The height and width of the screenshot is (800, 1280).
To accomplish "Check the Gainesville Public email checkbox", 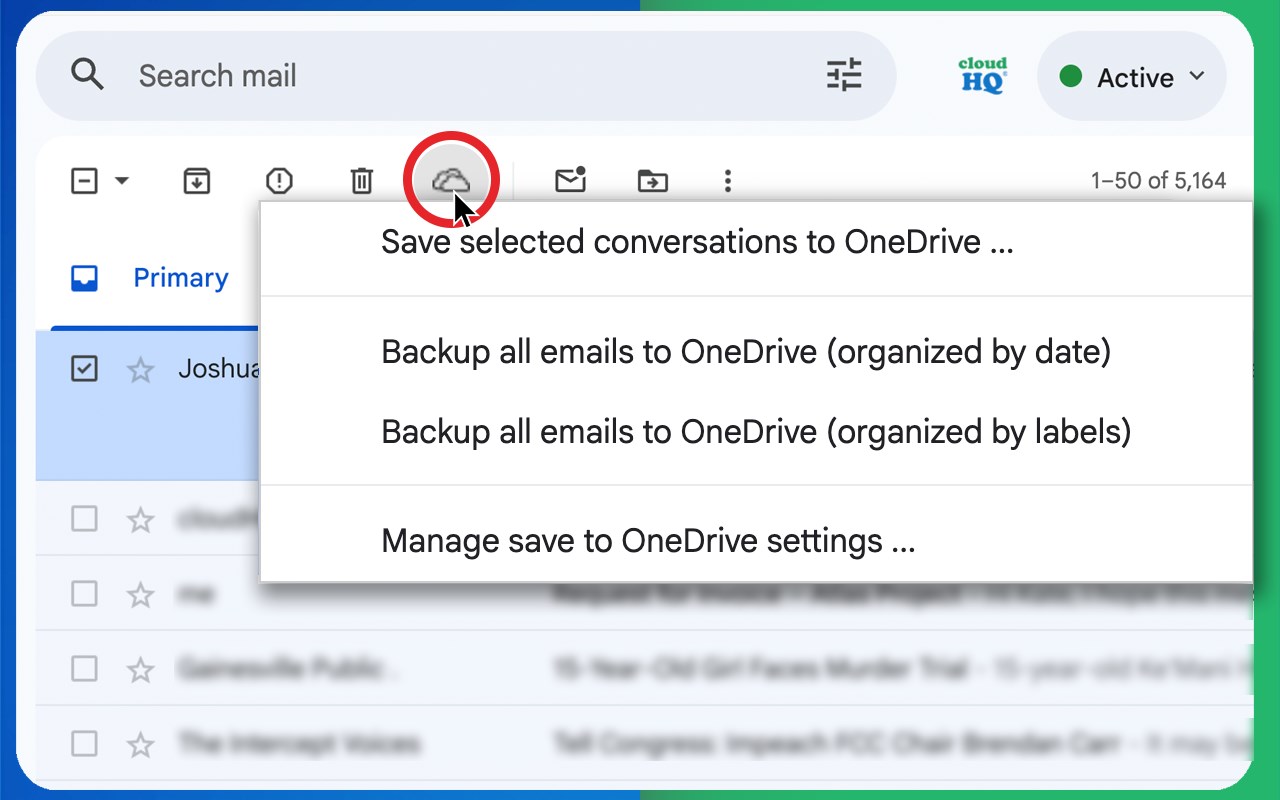I will 85,668.
